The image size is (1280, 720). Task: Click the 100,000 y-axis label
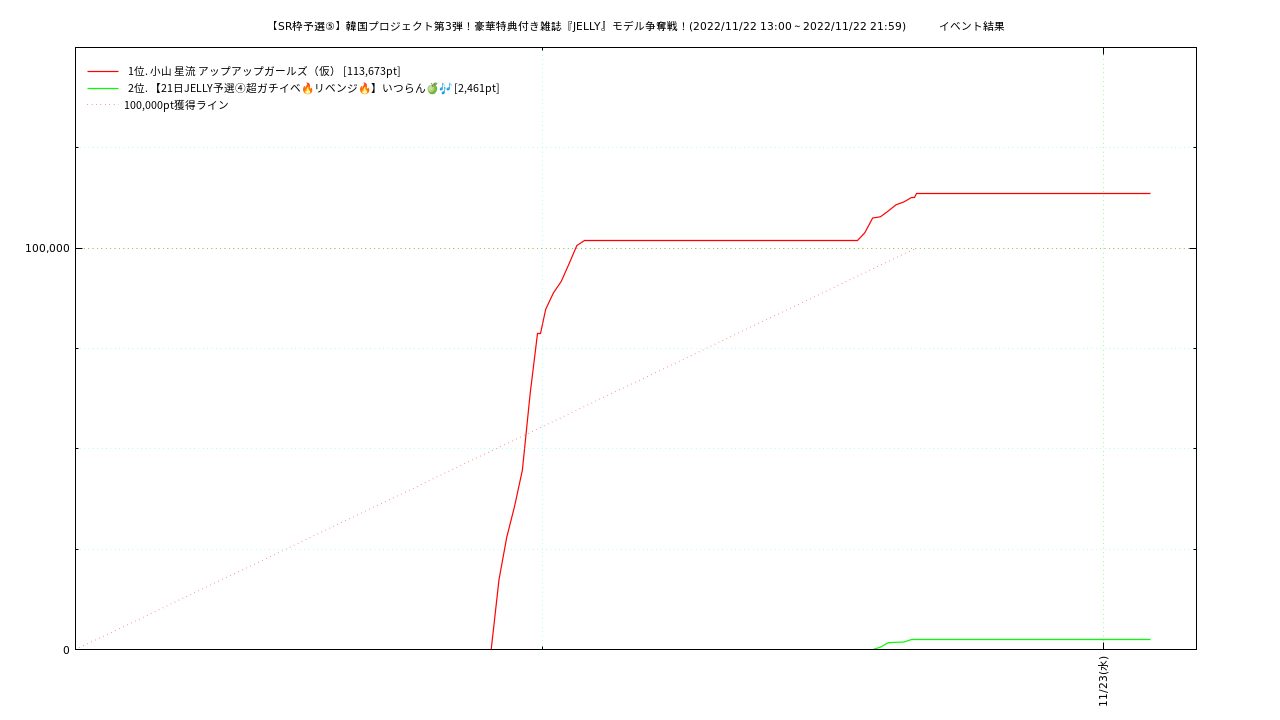pos(47,248)
